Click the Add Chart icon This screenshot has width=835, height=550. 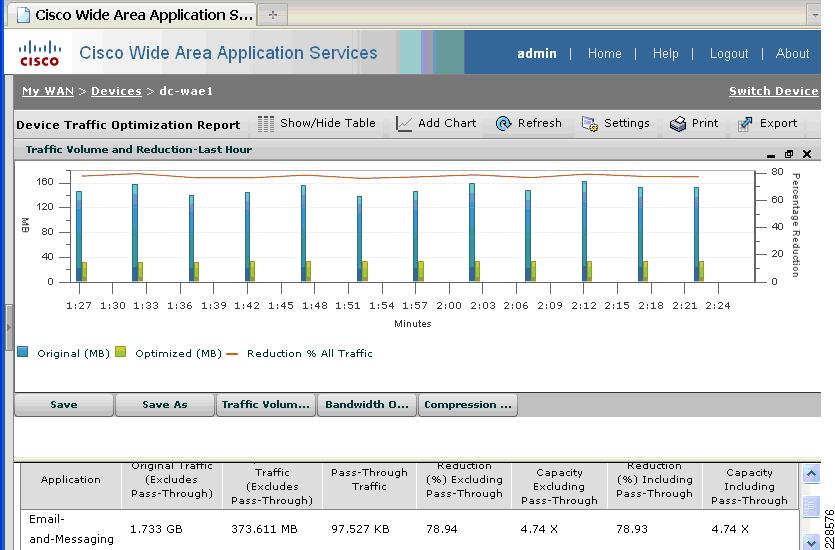[x=404, y=124]
